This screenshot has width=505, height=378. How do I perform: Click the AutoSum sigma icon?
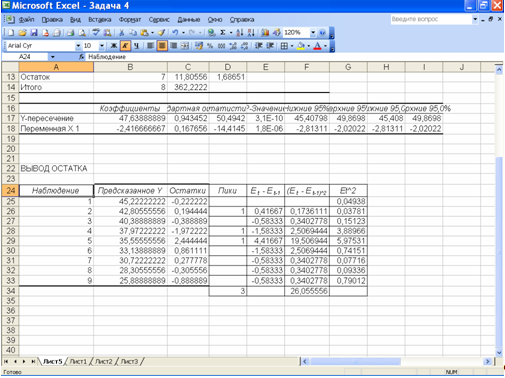coord(223,33)
